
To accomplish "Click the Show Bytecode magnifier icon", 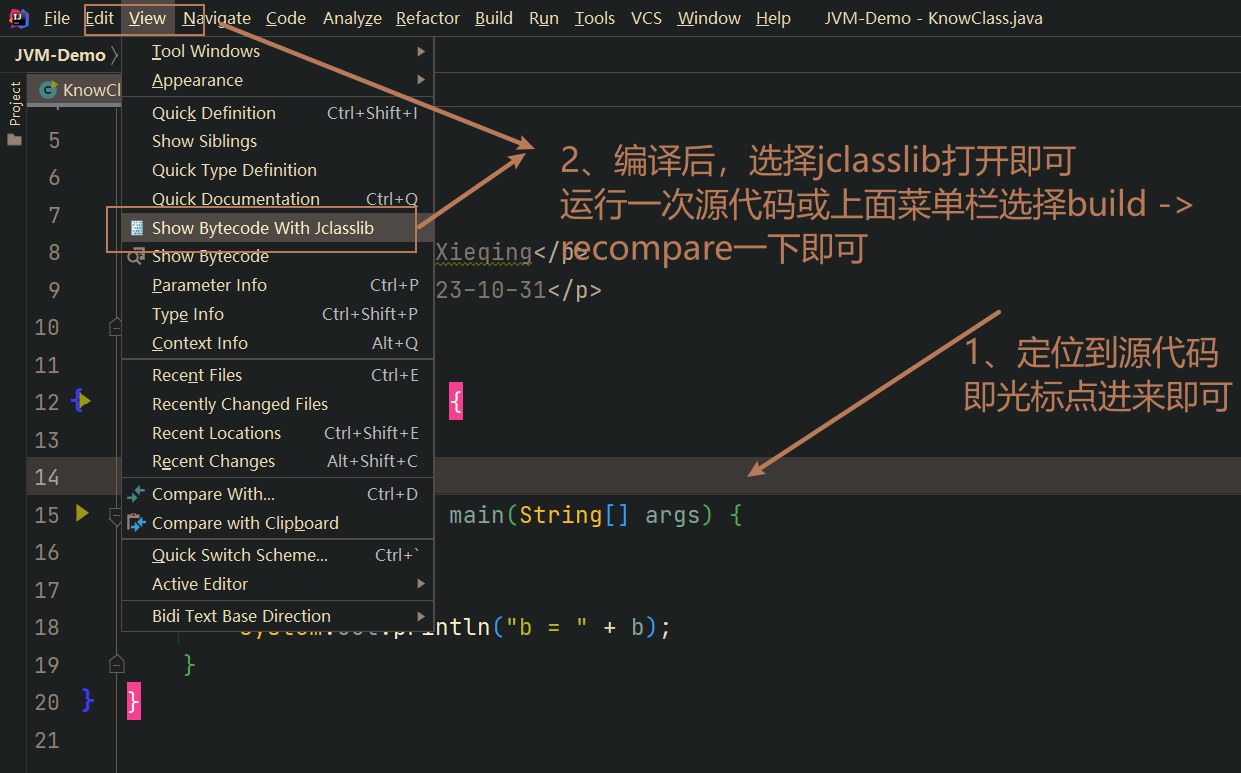I will 137,257.
